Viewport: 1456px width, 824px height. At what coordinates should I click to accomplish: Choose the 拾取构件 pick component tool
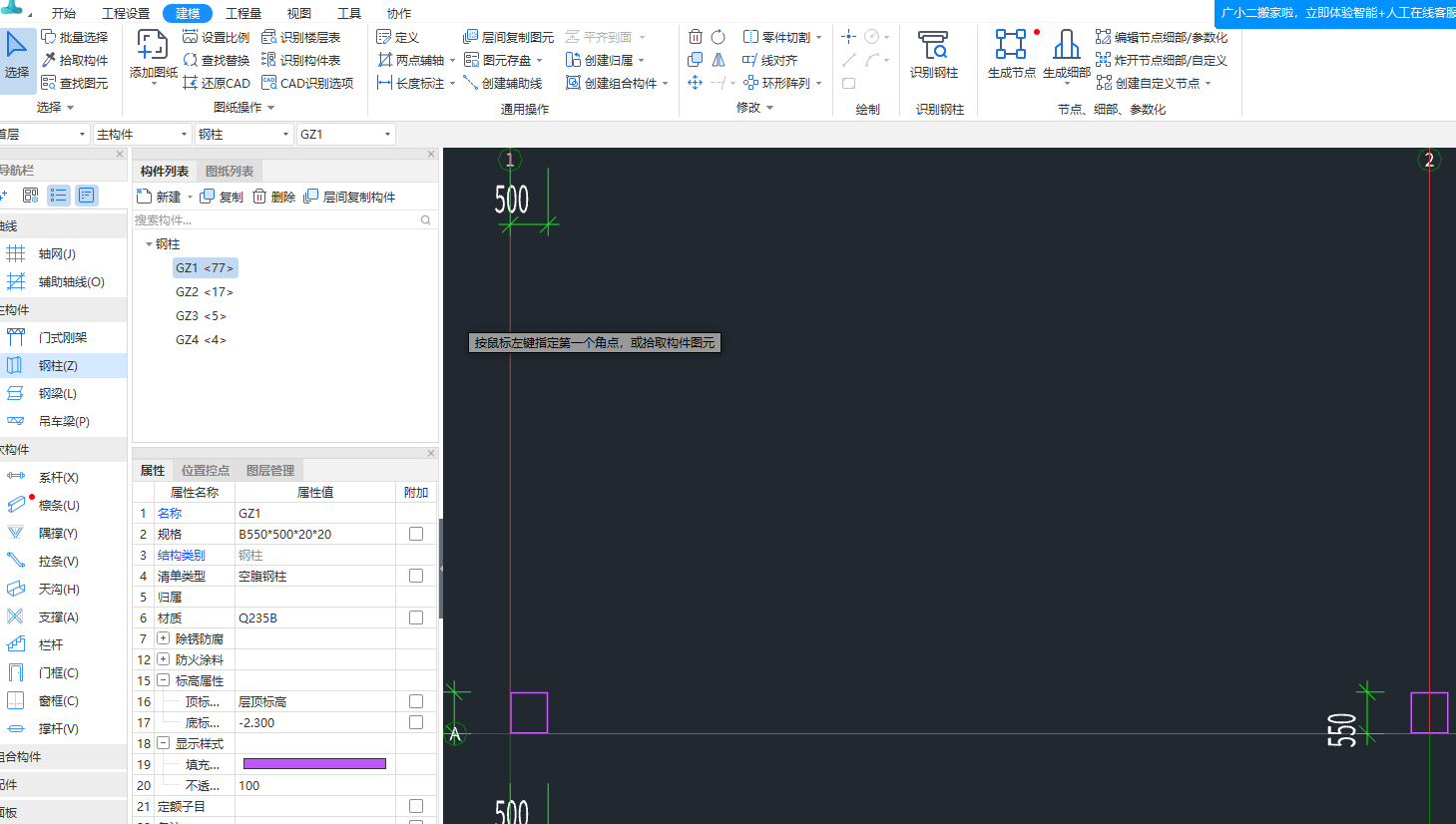pyautogui.click(x=75, y=60)
